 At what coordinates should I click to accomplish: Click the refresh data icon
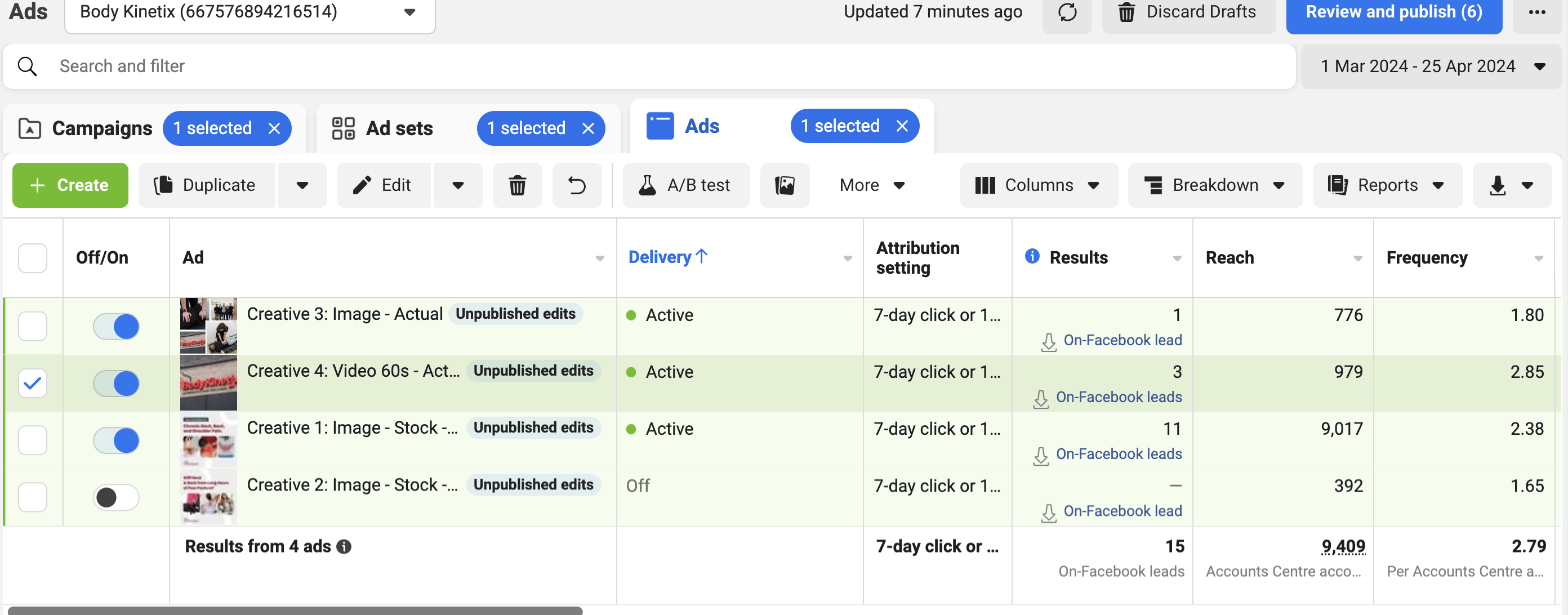pos(1067,12)
